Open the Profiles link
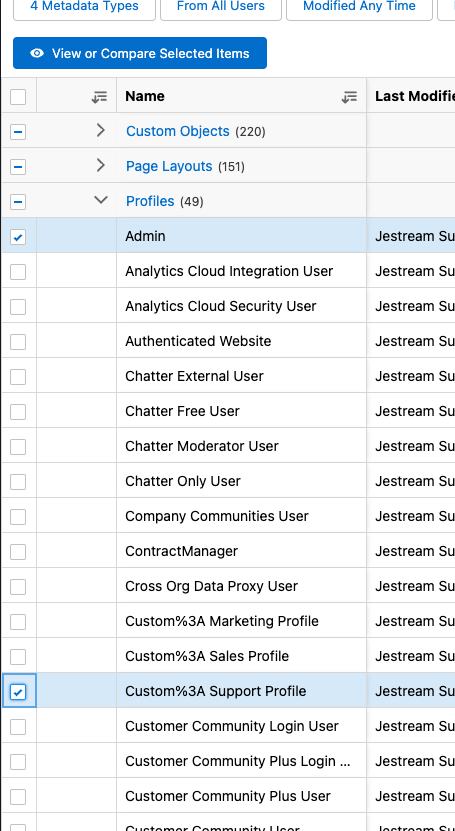This screenshot has width=455, height=831. click(x=150, y=201)
